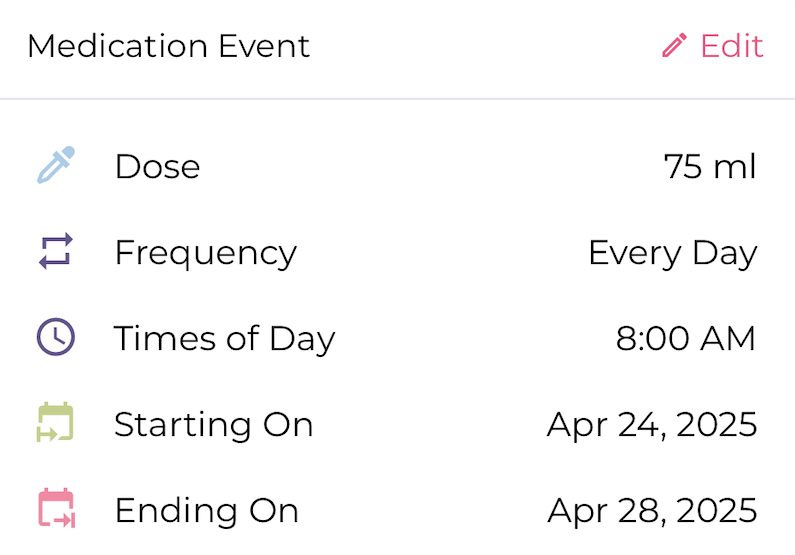Click the green Starting On calendar icon
795x555 pixels.
click(x=56, y=423)
